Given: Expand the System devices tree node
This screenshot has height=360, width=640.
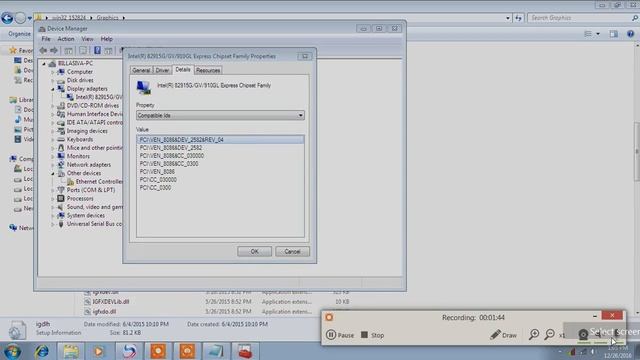Looking at the screenshot, I should click(x=53, y=216).
